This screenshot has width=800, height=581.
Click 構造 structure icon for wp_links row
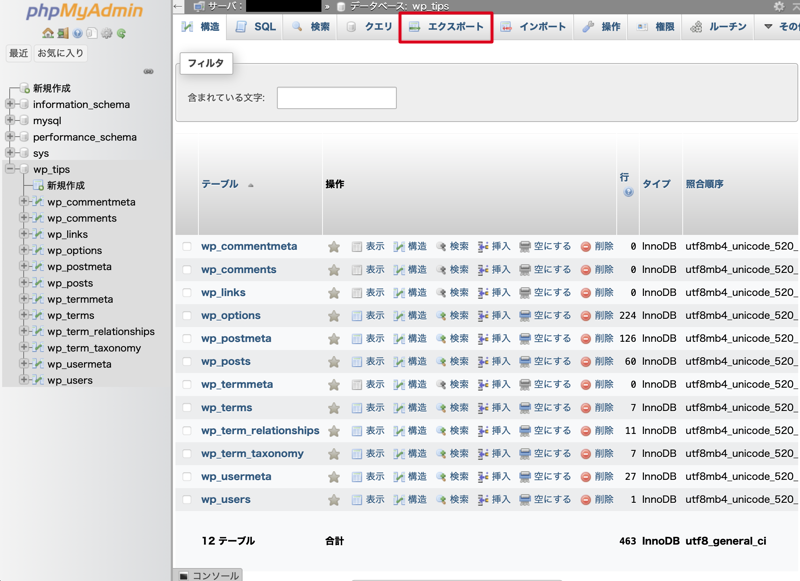(399, 293)
